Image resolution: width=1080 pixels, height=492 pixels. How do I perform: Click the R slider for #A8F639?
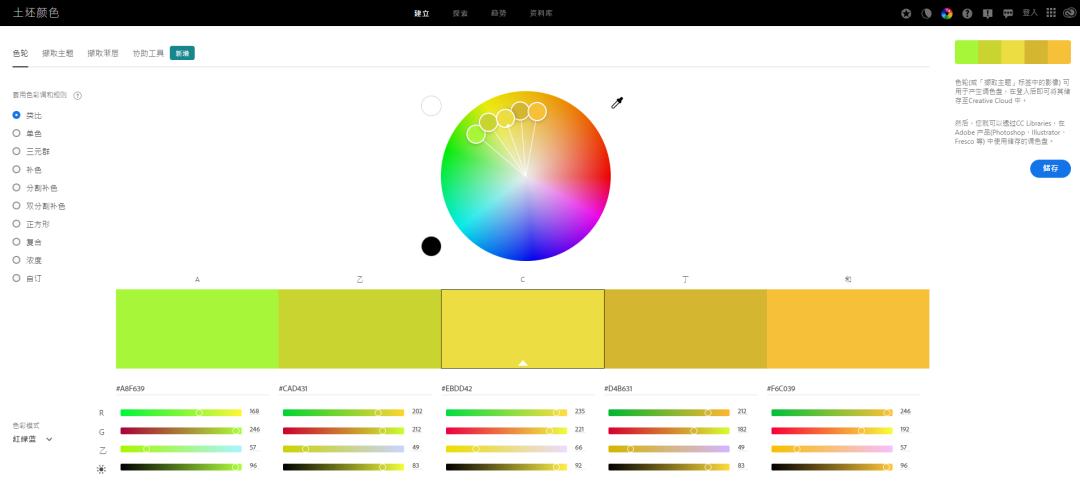pos(181,412)
